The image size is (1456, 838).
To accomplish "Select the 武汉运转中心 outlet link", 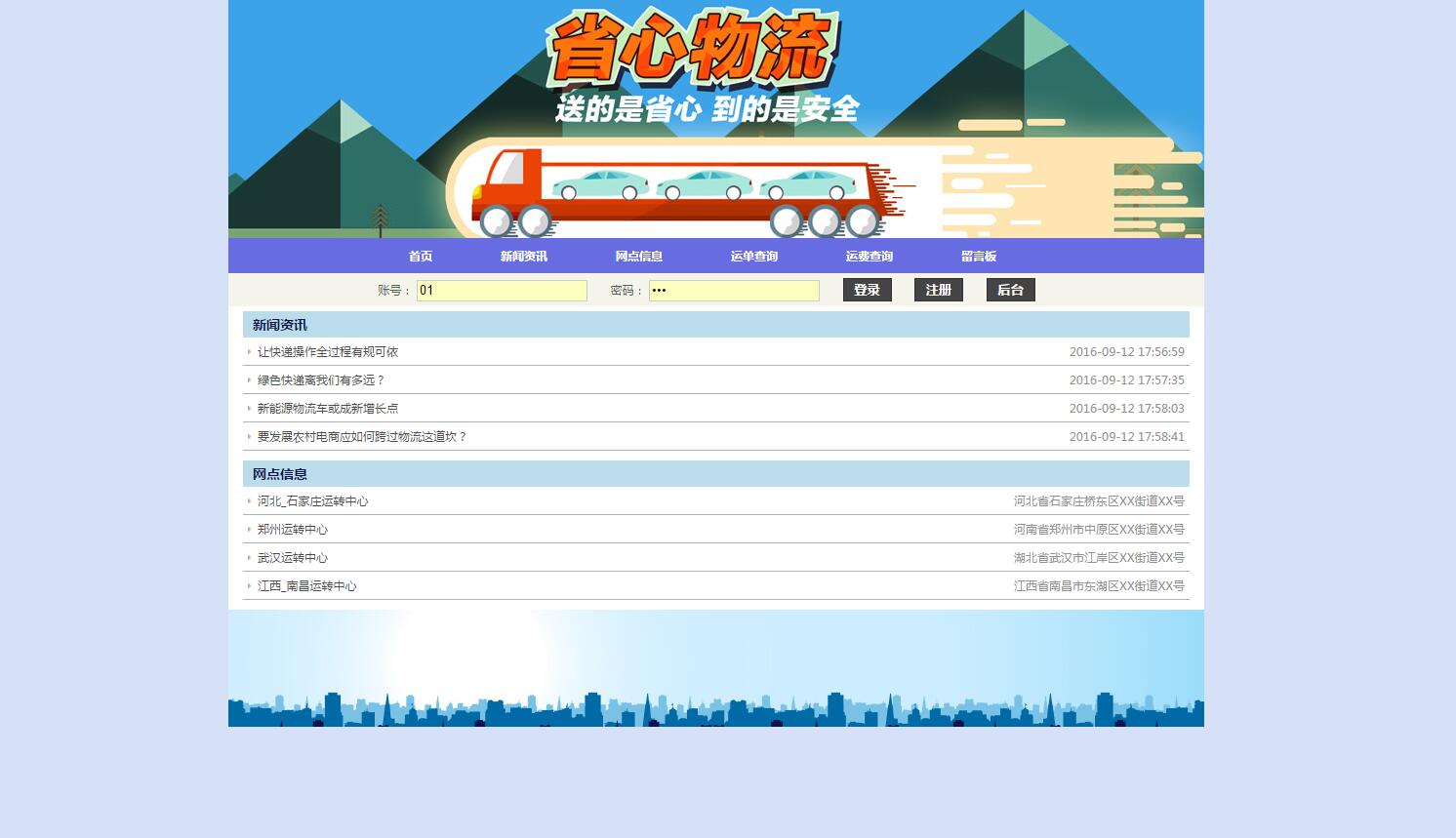I will pos(292,558).
